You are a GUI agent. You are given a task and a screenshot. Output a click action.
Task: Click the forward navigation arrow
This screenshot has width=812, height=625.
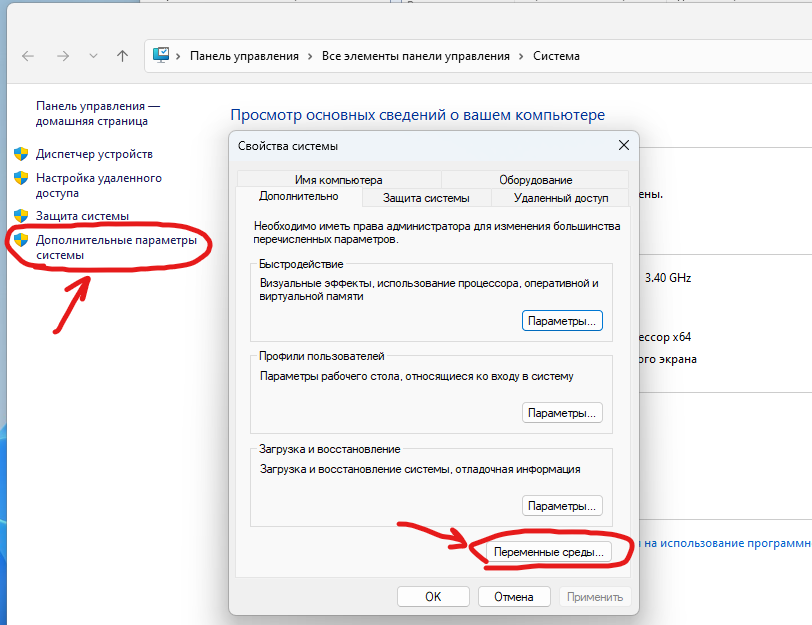point(62,57)
